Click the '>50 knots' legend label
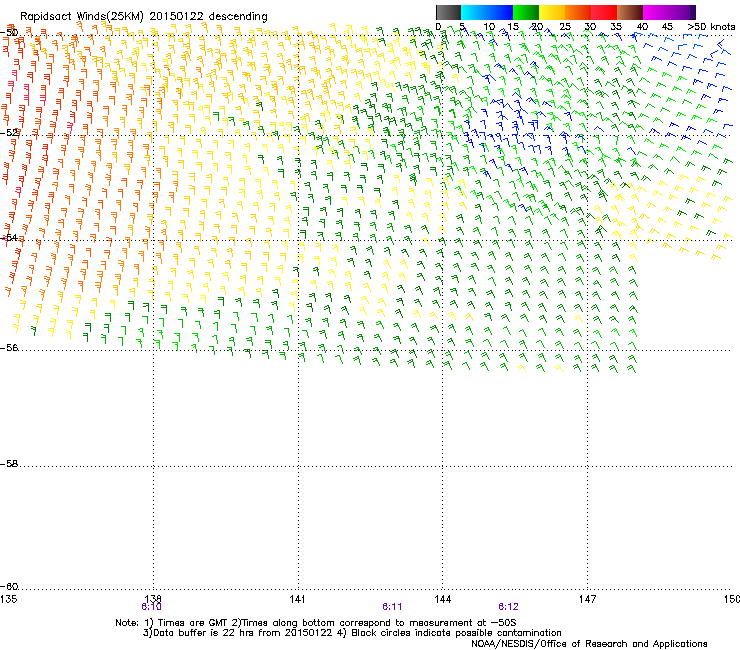The height and width of the screenshot is (650, 740). pos(711,27)
